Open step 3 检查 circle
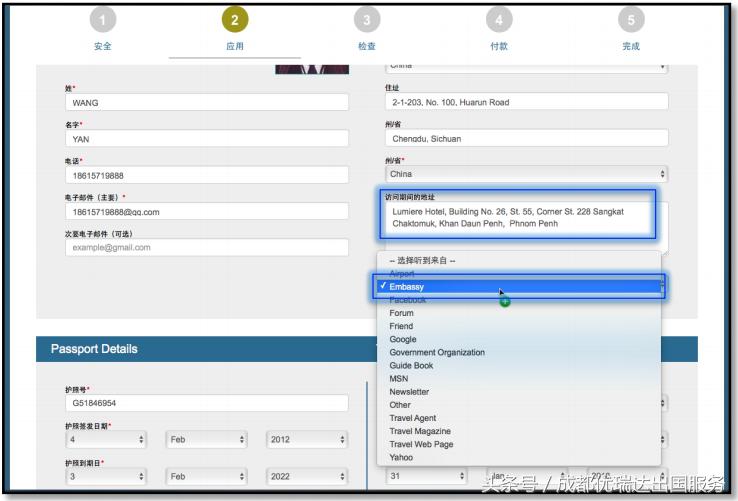Viewport: 738px width, 501px height. 367,20
